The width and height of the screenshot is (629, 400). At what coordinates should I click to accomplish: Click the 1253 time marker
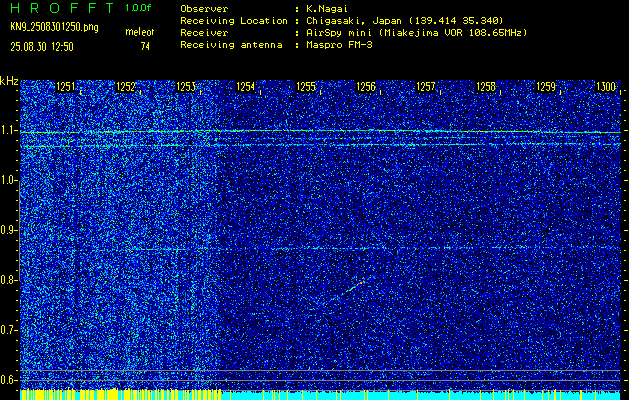pos(186,87)
